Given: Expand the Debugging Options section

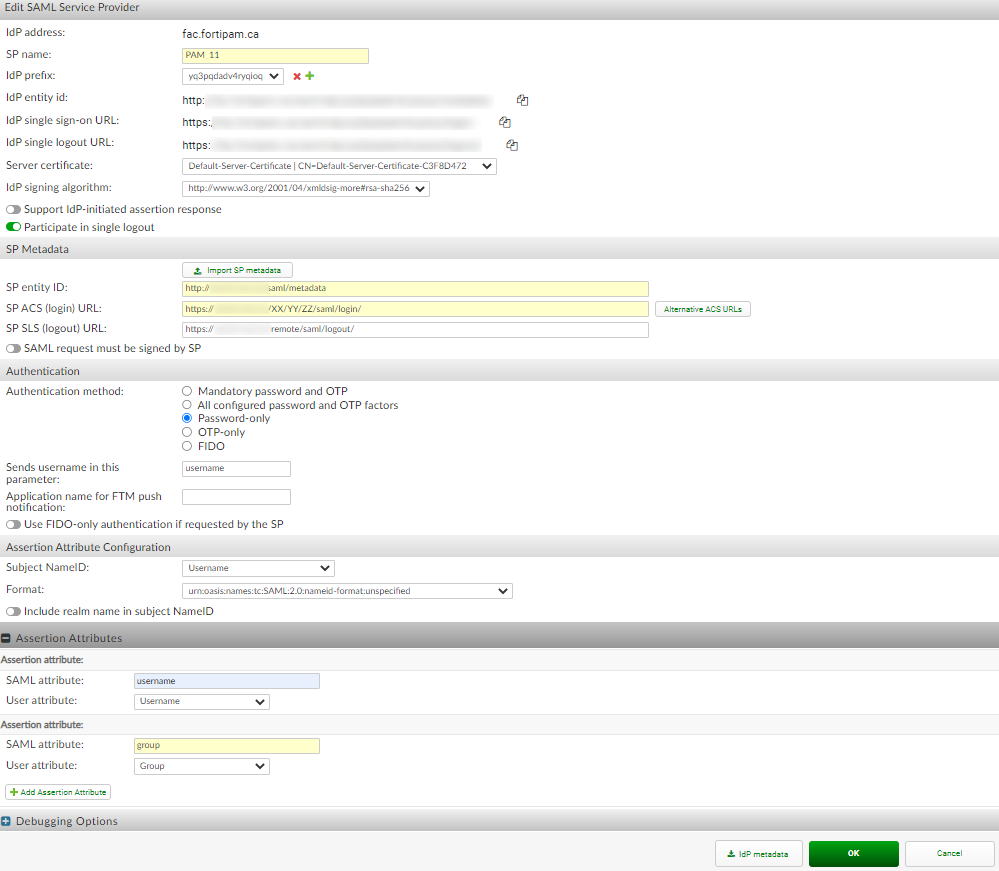Looking at the screenshot, I should [x=7, y=820].
